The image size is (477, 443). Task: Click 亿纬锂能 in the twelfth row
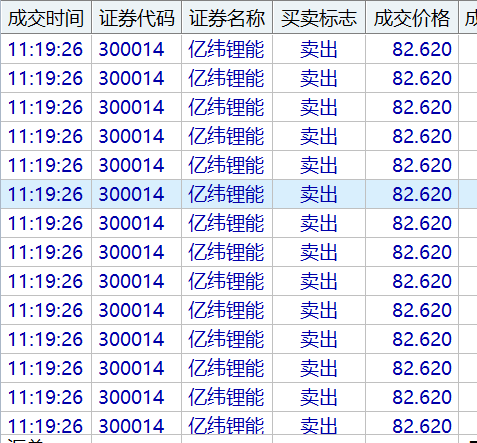pos(227,368)
